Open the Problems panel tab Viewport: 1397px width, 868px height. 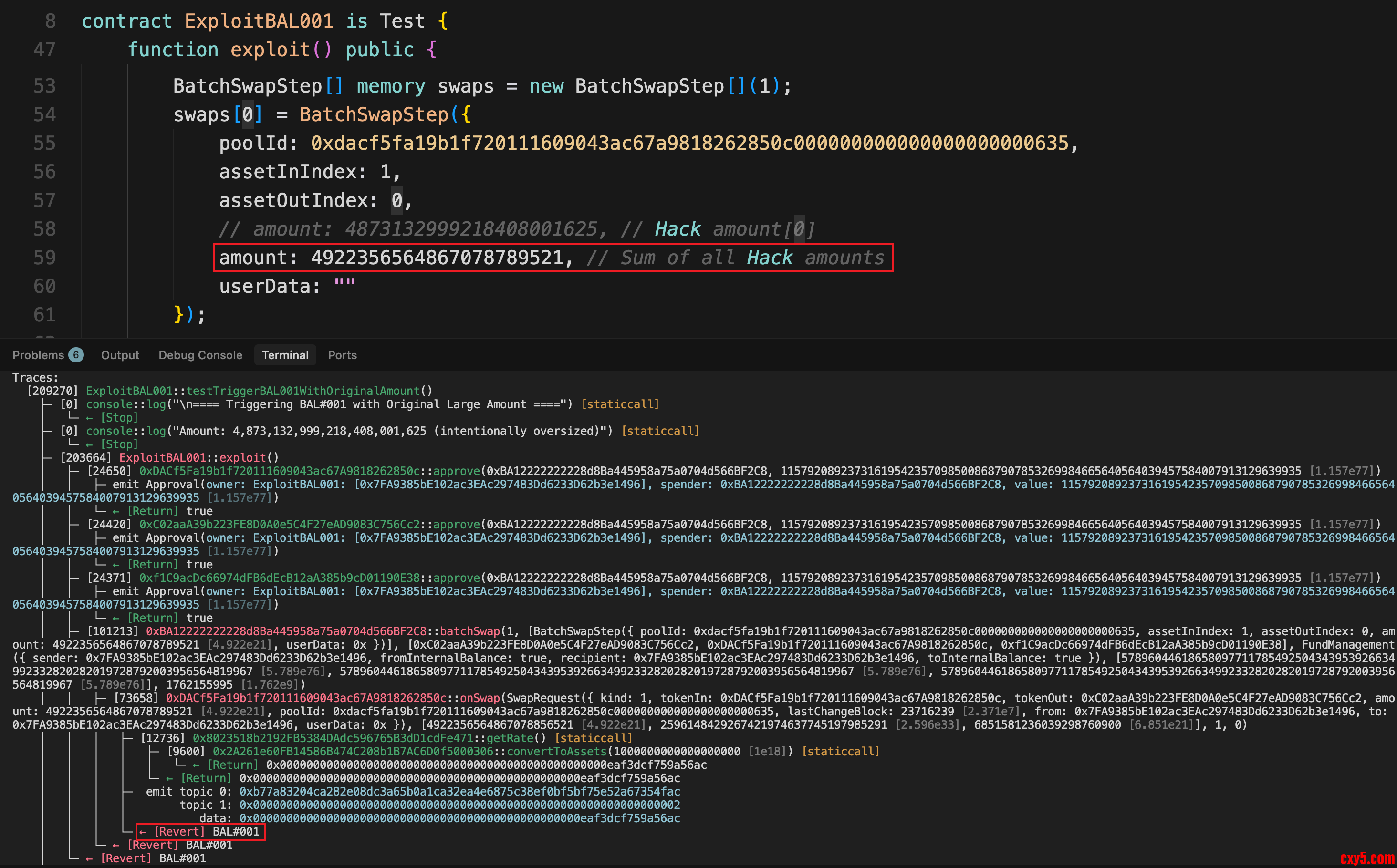pos(38,355)
